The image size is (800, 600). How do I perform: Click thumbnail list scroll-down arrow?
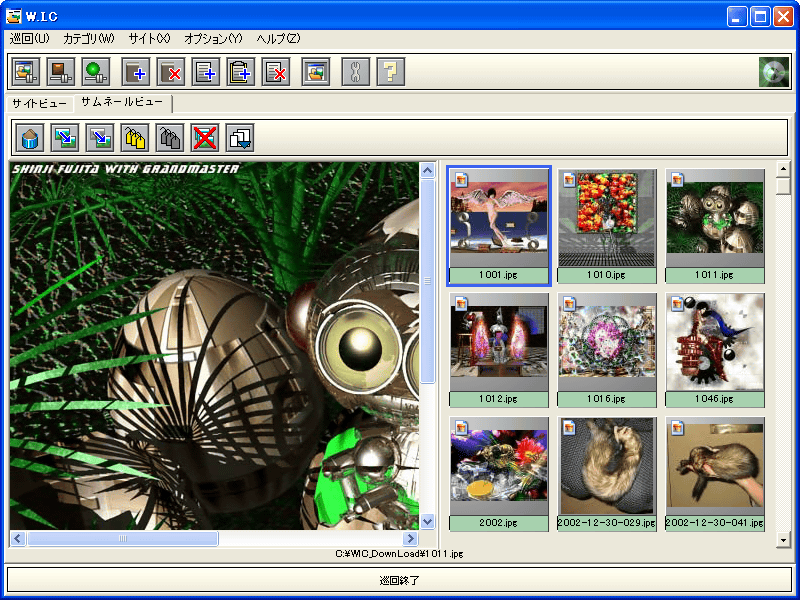click(783, 539)
